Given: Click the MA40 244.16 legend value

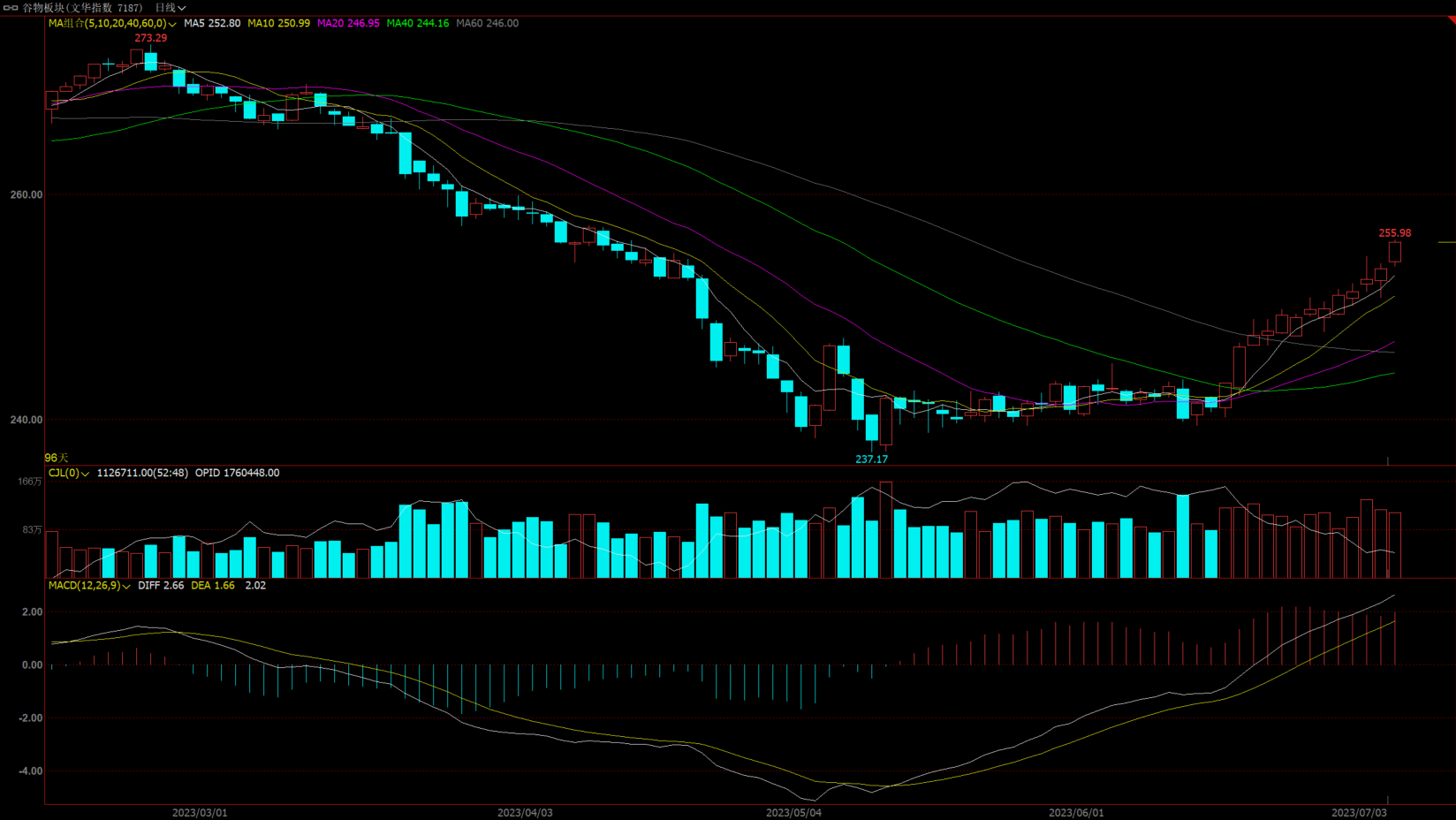Looking at the screenshot, I should [x=418, y=23].
